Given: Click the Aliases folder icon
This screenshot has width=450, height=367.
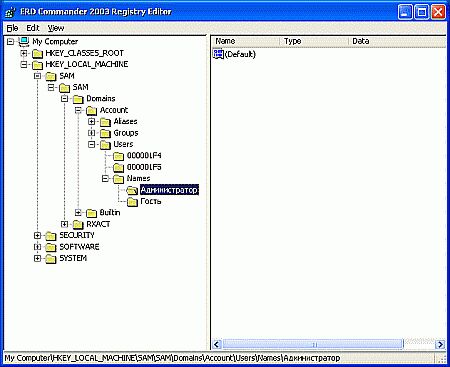Looking at the screenshot, I should (x=105, y=122).
